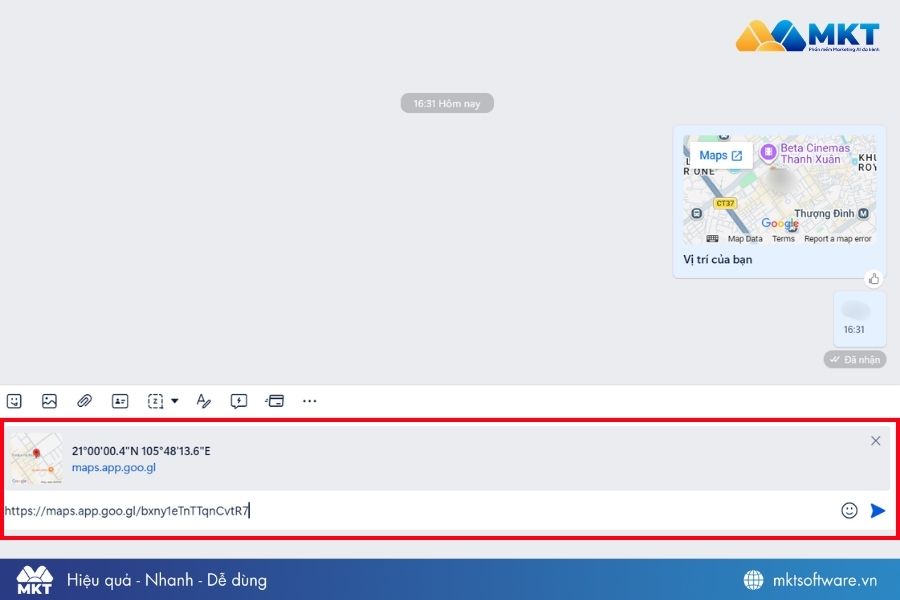
Task: Click the Terms link on map
Action: tap(783, 239)
